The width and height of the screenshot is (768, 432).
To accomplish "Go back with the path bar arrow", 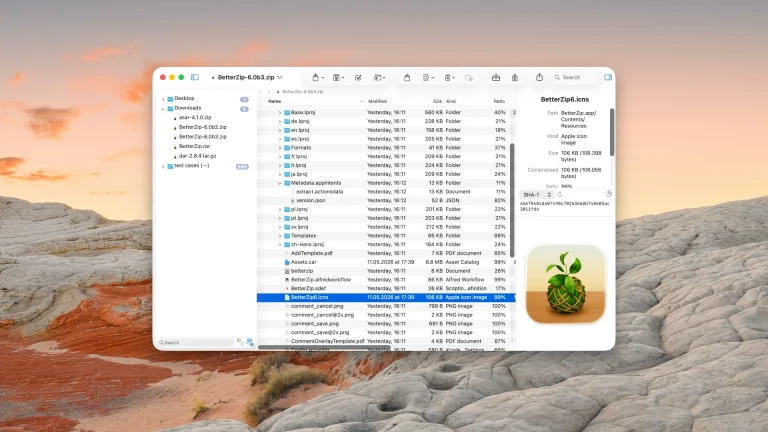I will pyautogui.click(x=261, y=92).
